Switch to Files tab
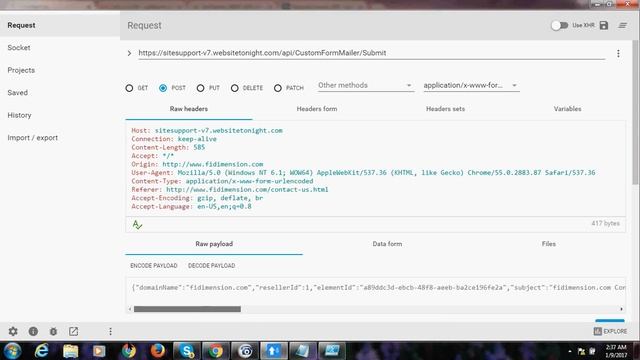 click(549, 244)
